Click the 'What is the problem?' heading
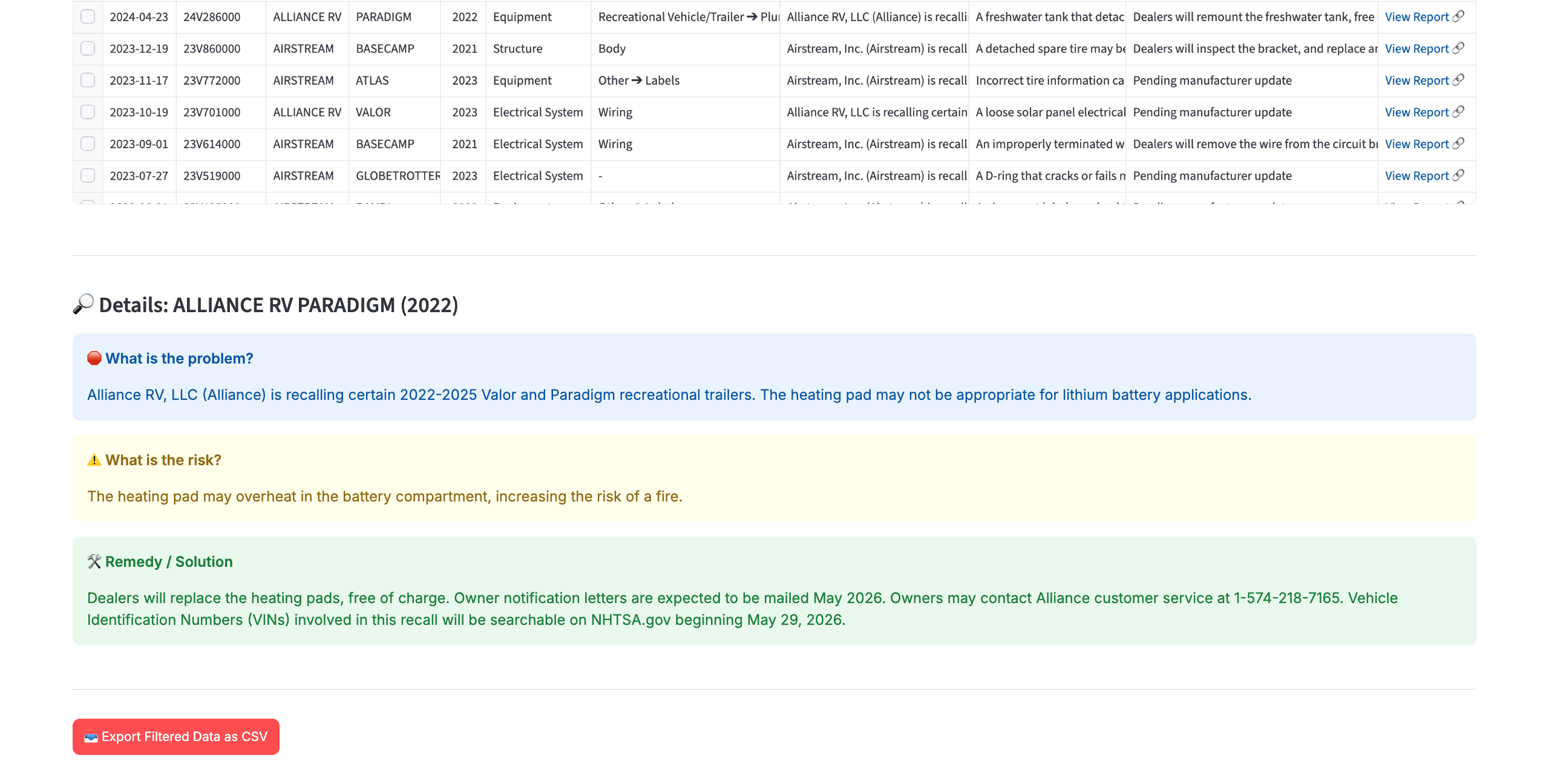 179,358
